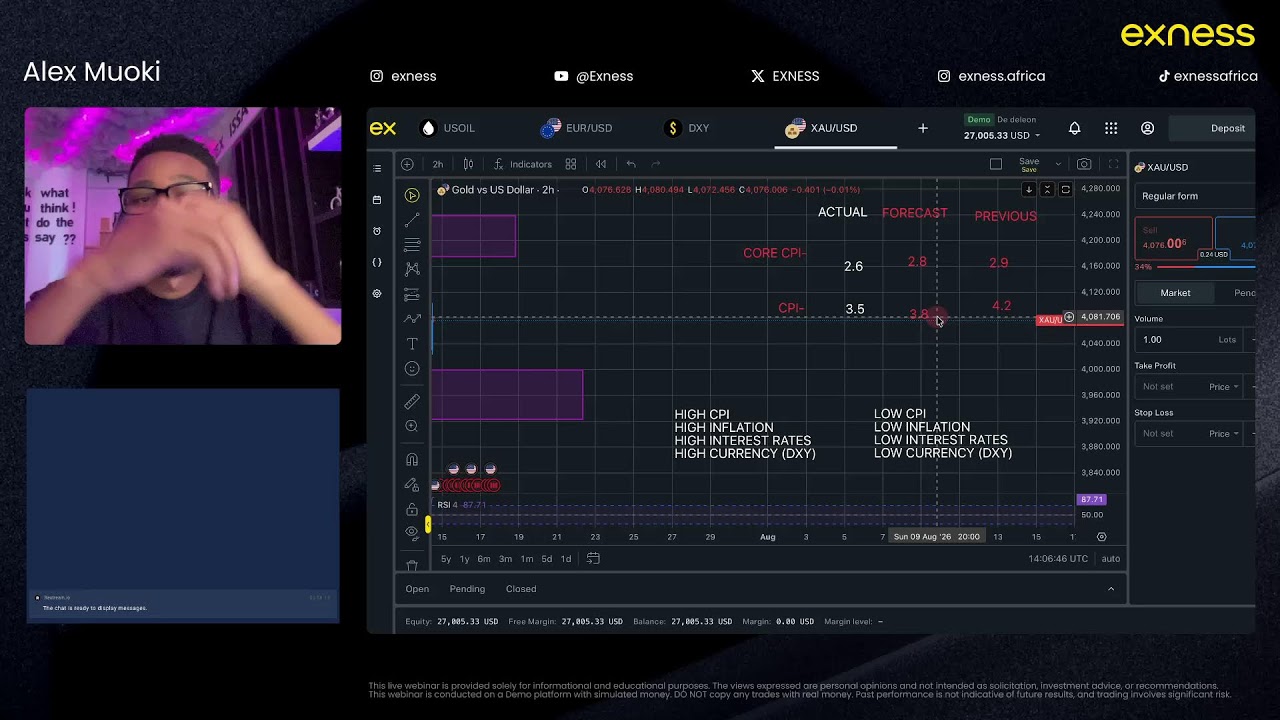Save chart layout button

coord(1029,164)
